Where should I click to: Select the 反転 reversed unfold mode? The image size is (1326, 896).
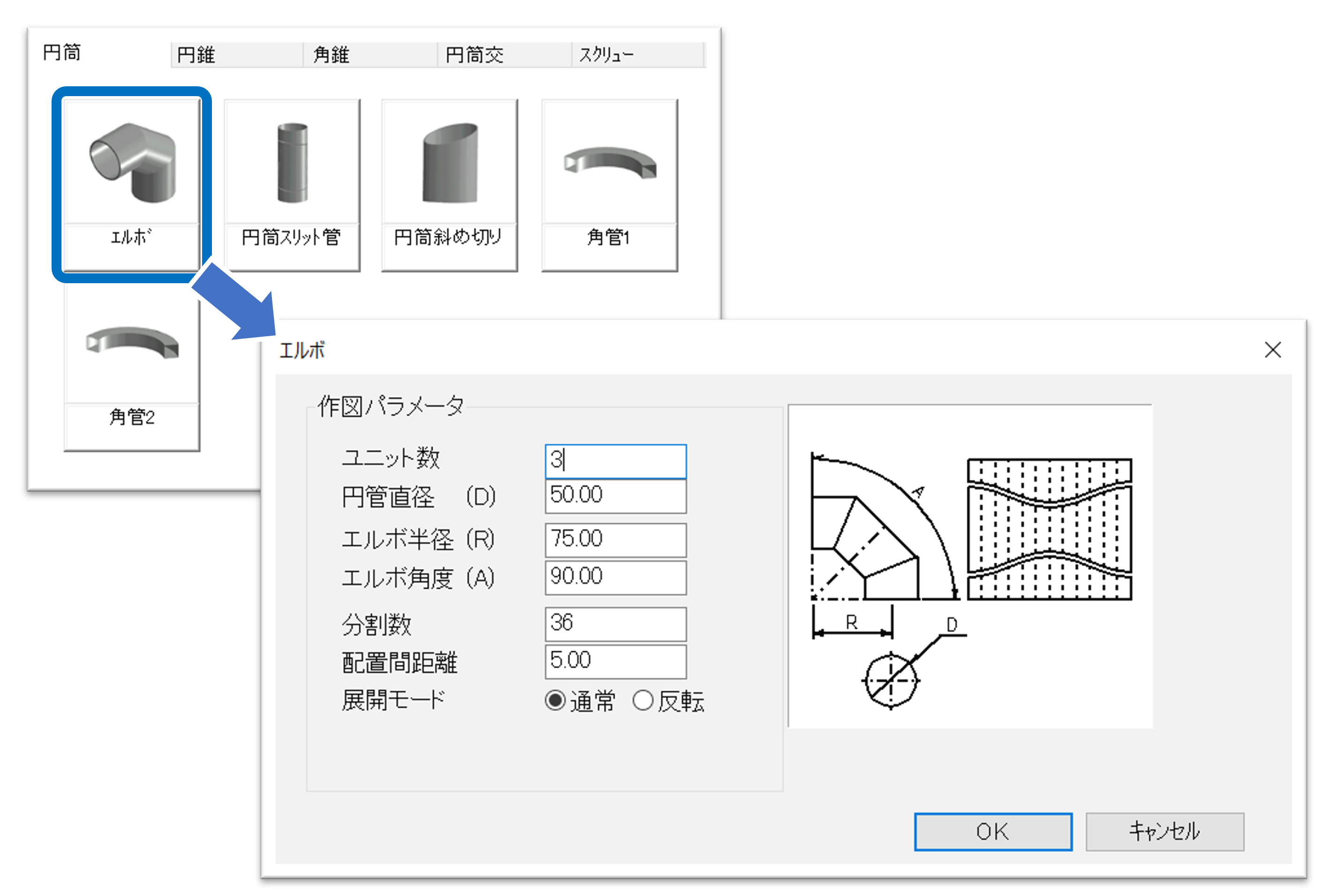(642, 700)
